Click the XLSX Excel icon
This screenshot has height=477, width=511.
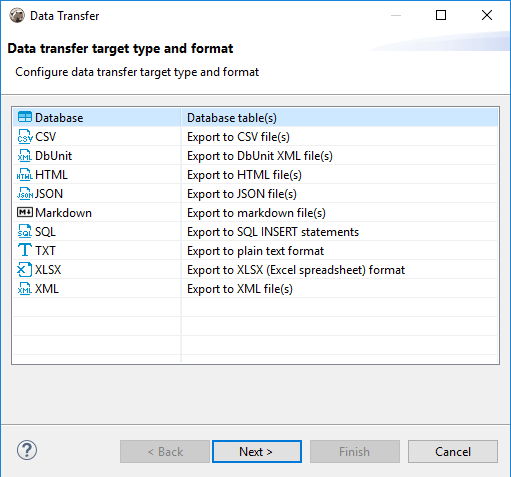click(25, 269)
